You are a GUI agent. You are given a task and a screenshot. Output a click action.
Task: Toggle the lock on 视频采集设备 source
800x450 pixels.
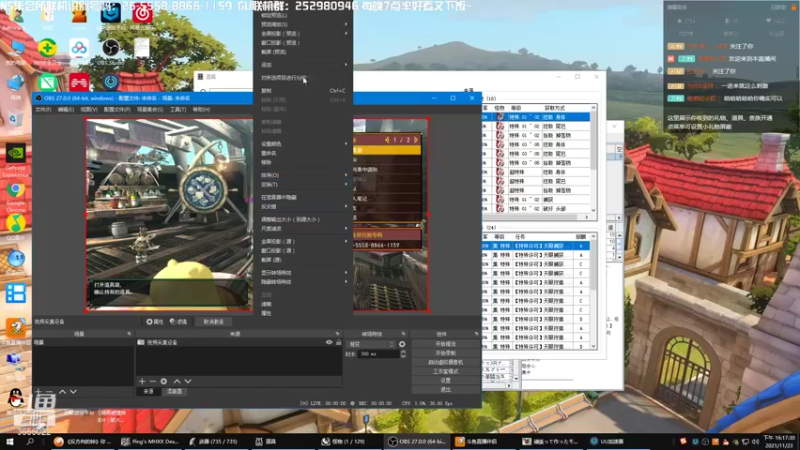tap(338, 342)
